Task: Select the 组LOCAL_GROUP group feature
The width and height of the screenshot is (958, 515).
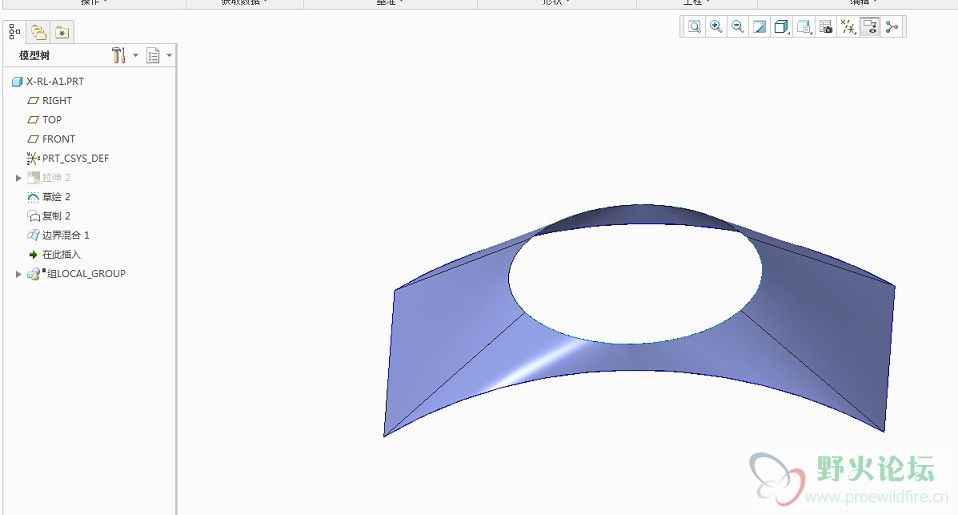Action: click(x=77, y=274)
